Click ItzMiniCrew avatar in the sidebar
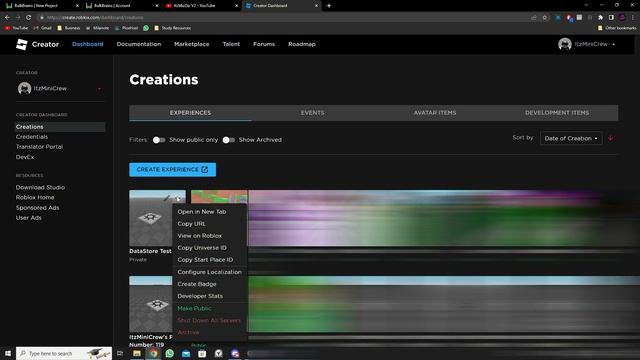This screenshot has width=640, height=360. (24, 88)
